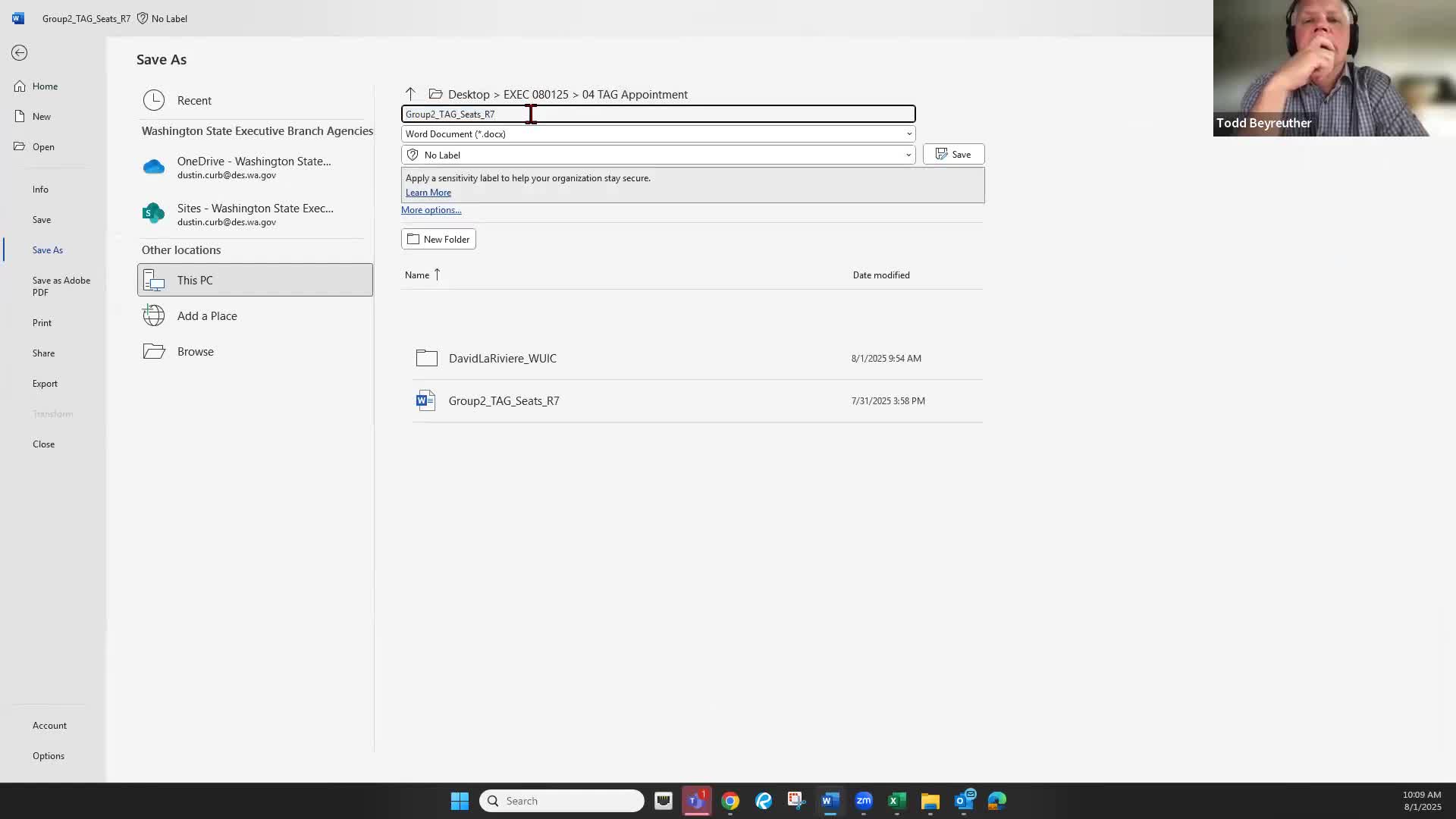Screen dimensions: 1456x819
Task: Expand the No Label sensitivity dropdown
Action: pos(908,155)
